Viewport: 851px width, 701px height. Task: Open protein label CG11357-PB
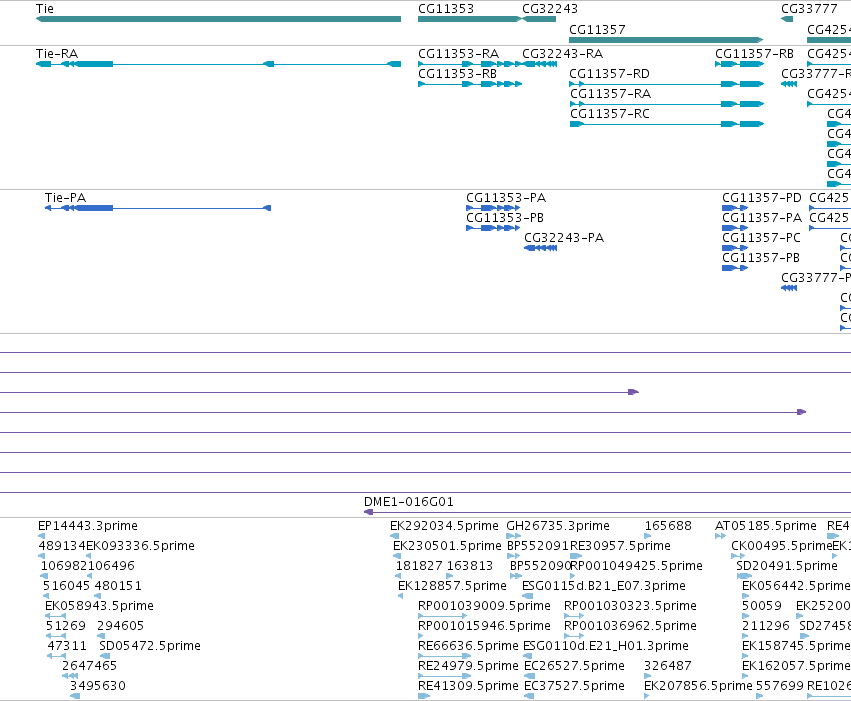click(x=761, y=258)
